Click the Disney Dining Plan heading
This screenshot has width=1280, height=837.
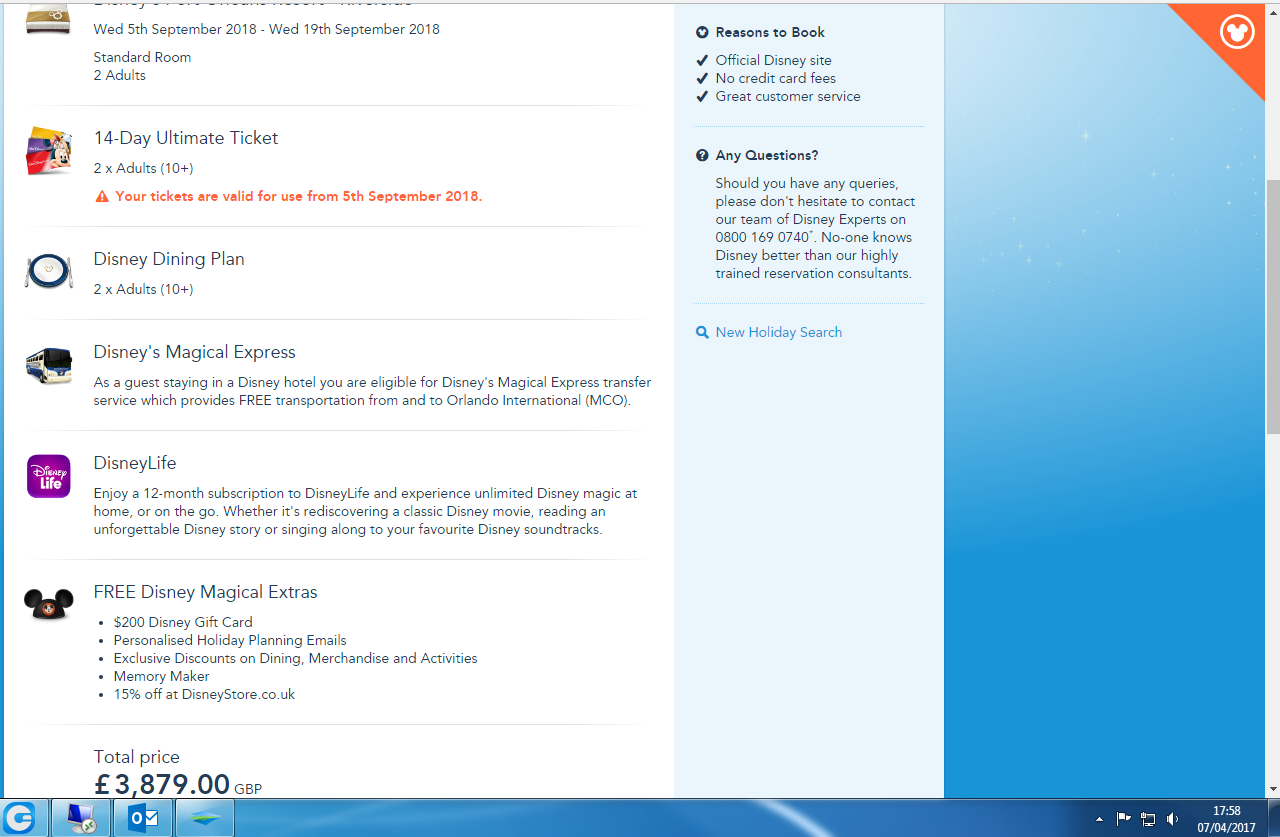(169, 259)
